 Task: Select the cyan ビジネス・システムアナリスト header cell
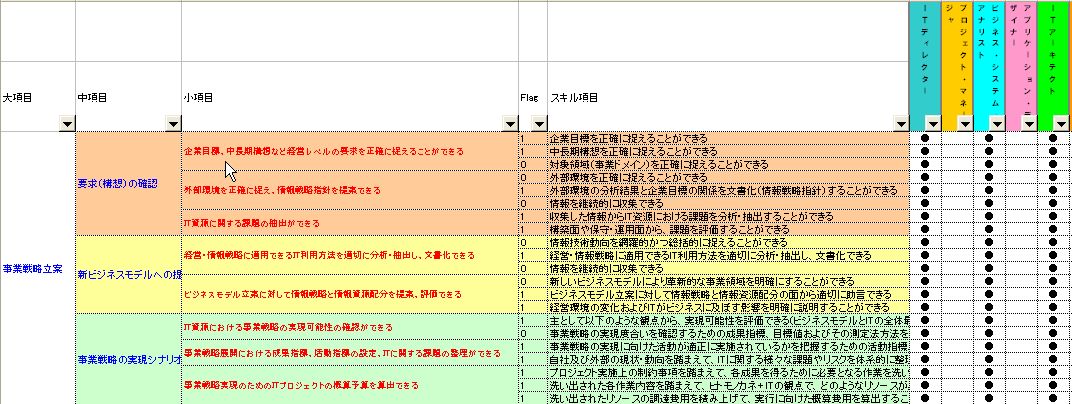(989, 66)
